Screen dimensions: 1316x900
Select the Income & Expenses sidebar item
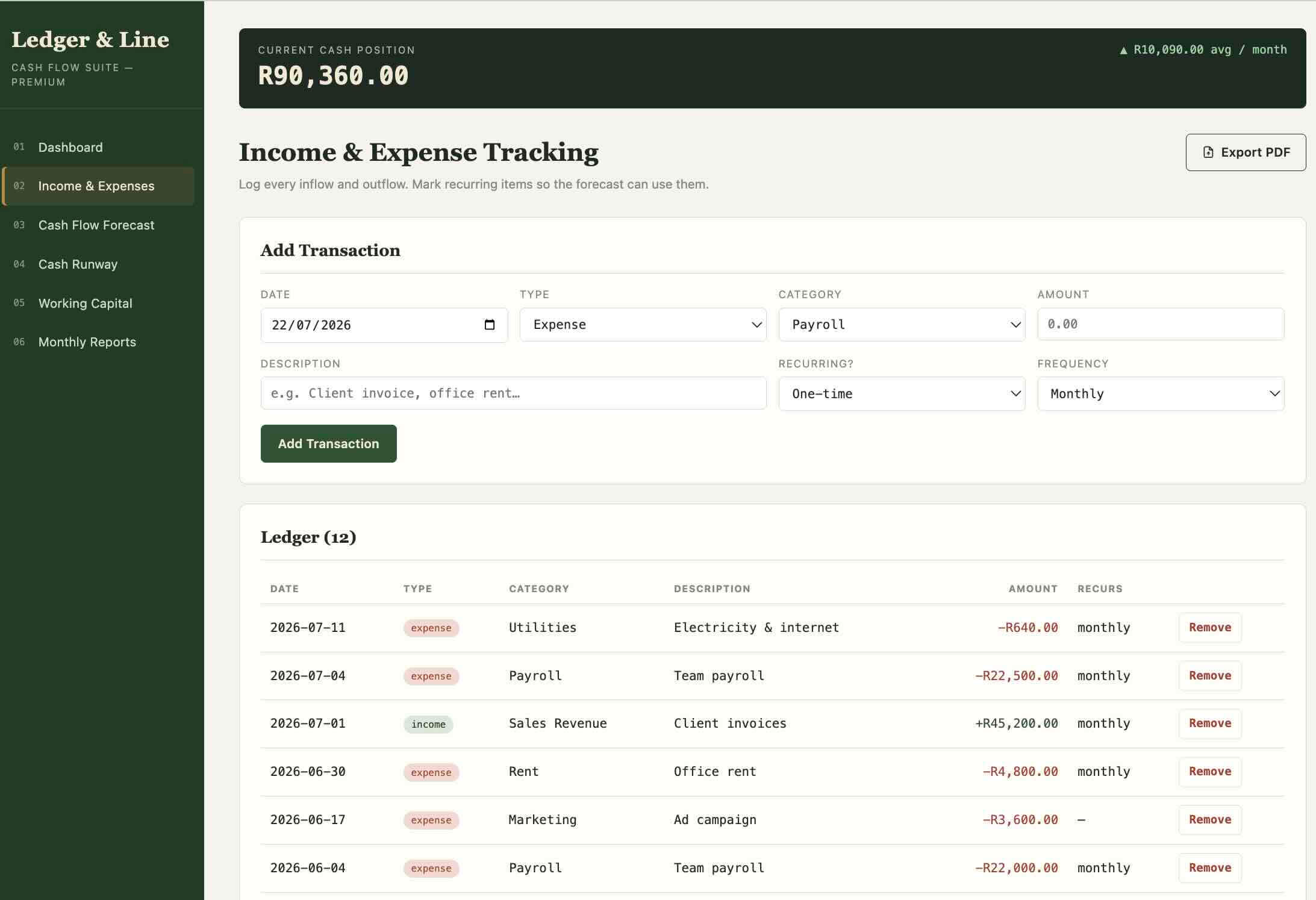point(98,186)
